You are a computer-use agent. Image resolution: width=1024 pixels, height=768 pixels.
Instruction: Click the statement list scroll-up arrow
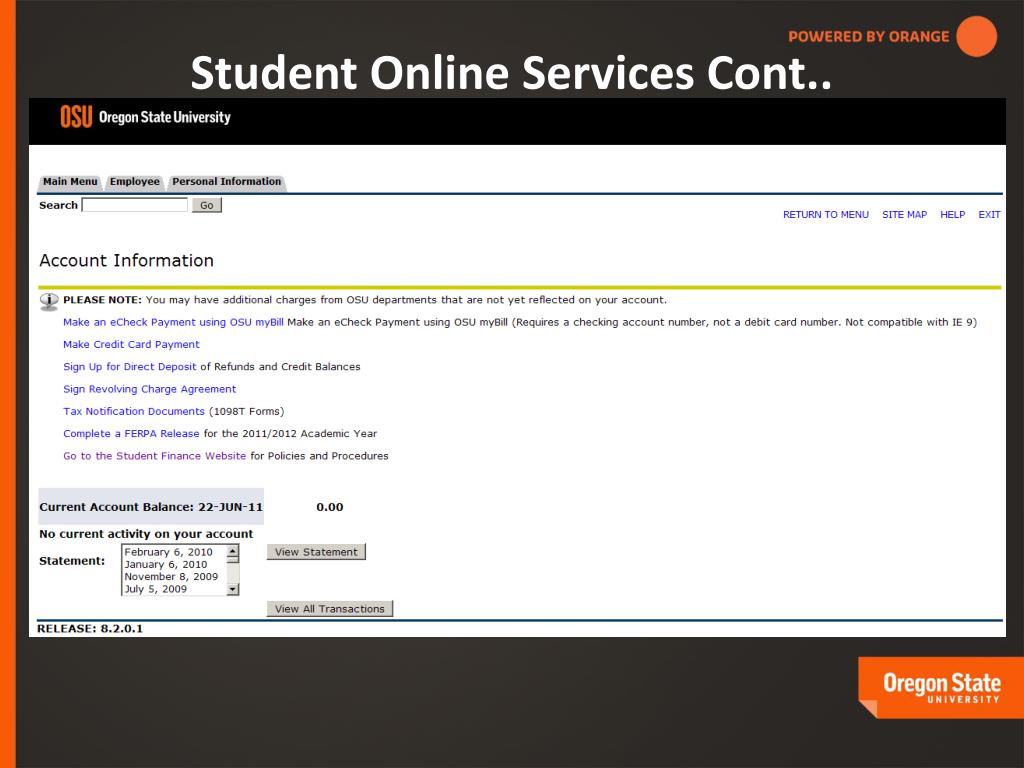(232, 552)
